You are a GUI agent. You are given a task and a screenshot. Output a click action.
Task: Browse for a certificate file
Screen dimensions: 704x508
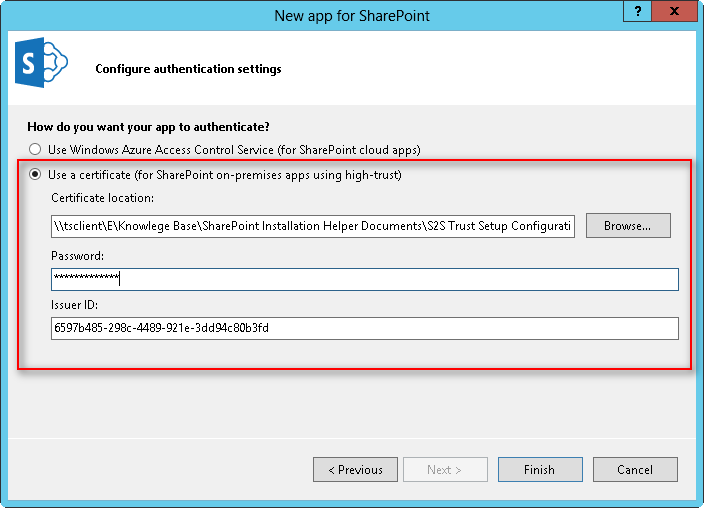pyautogui.click(x=627, y=226)
